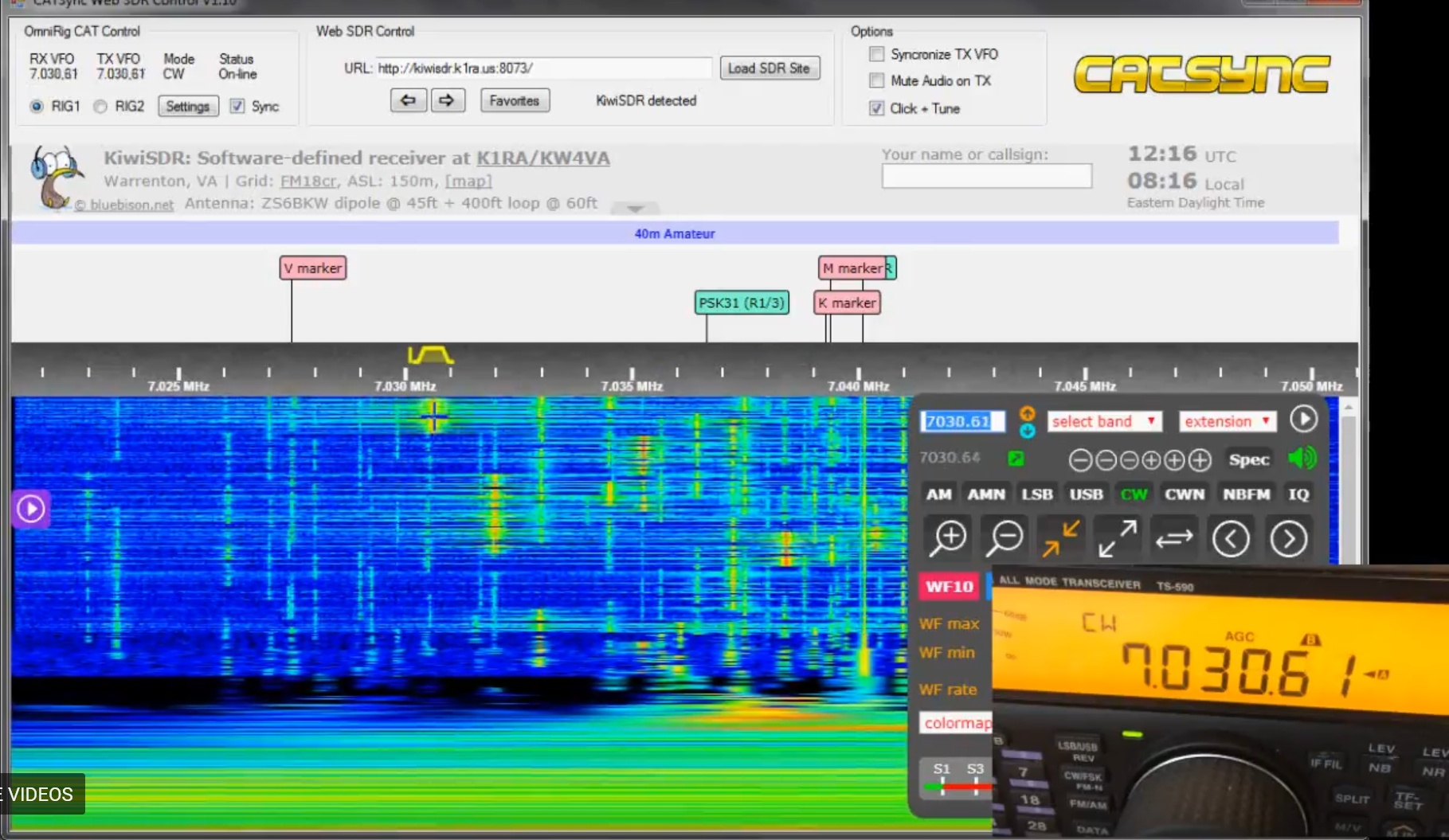Screen dimensions: 1449x840
Task: Toggle the Spec spectrum display button
Action: (1248, 459)
